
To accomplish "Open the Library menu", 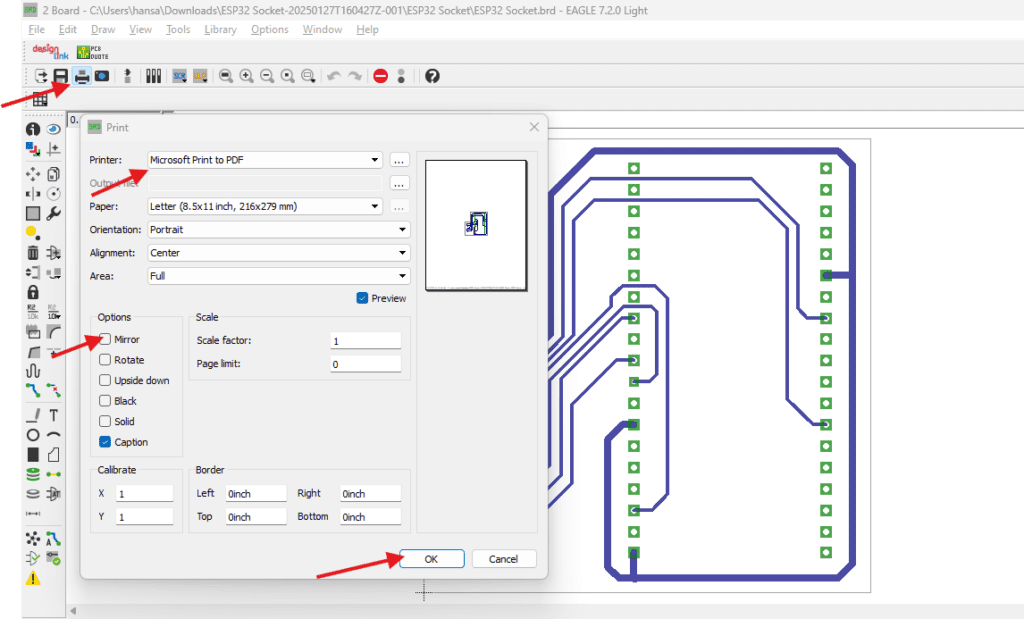I will tap(220, 30).
